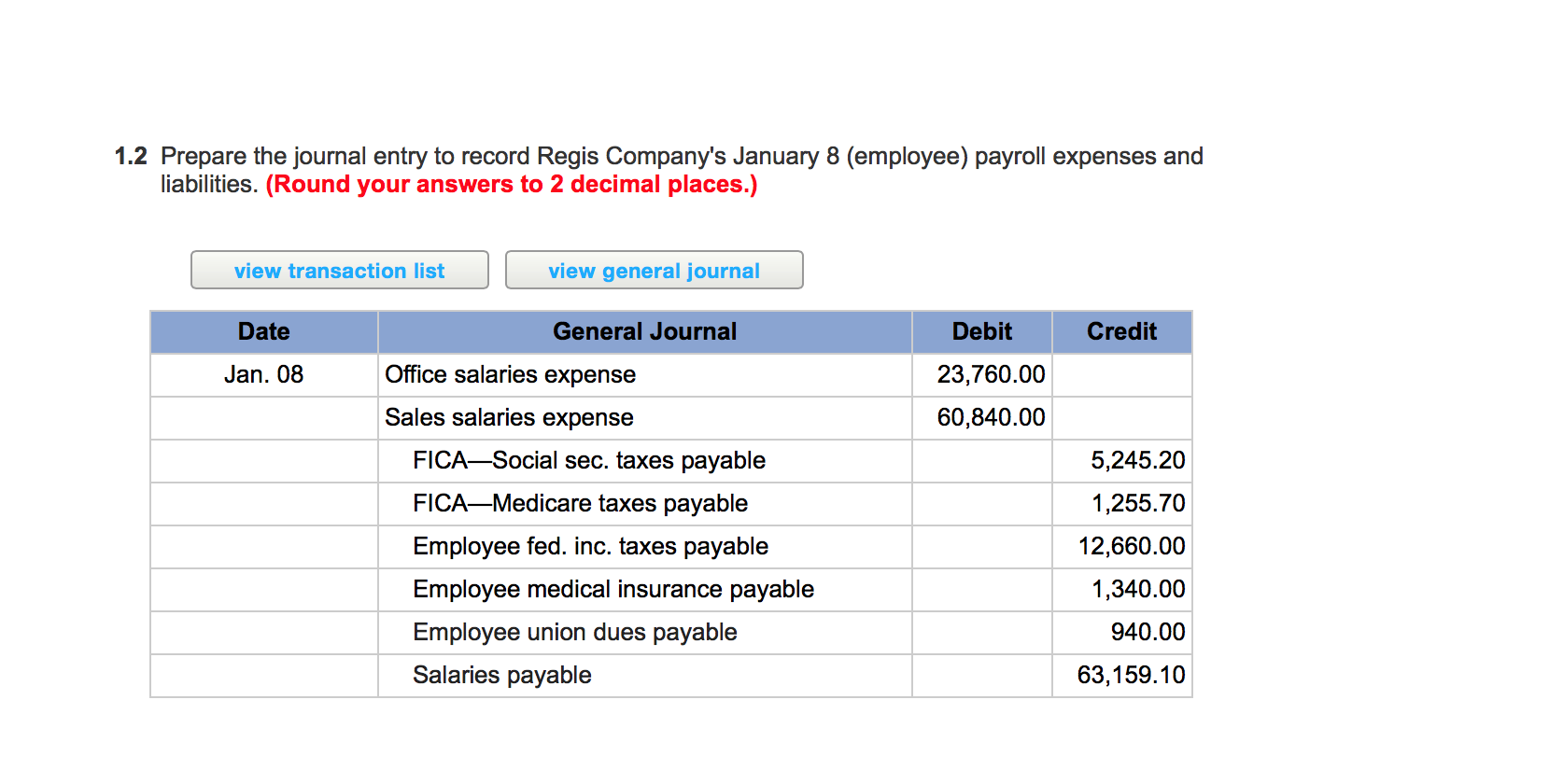Click the FICA—Social sec. taxes payable entry

click(x=589, y=460)
